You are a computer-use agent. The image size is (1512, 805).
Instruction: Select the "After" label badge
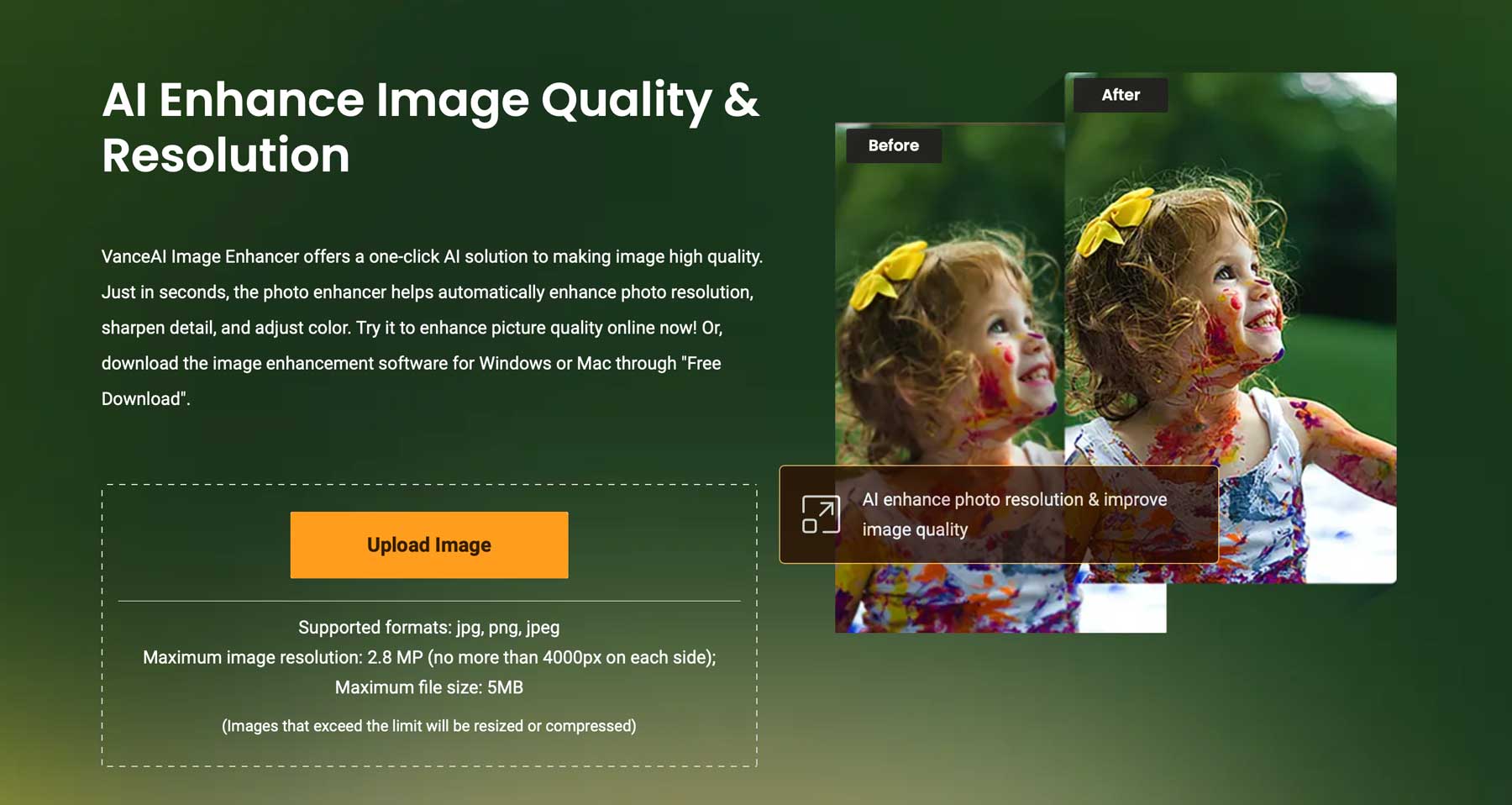click(1120, 95)
